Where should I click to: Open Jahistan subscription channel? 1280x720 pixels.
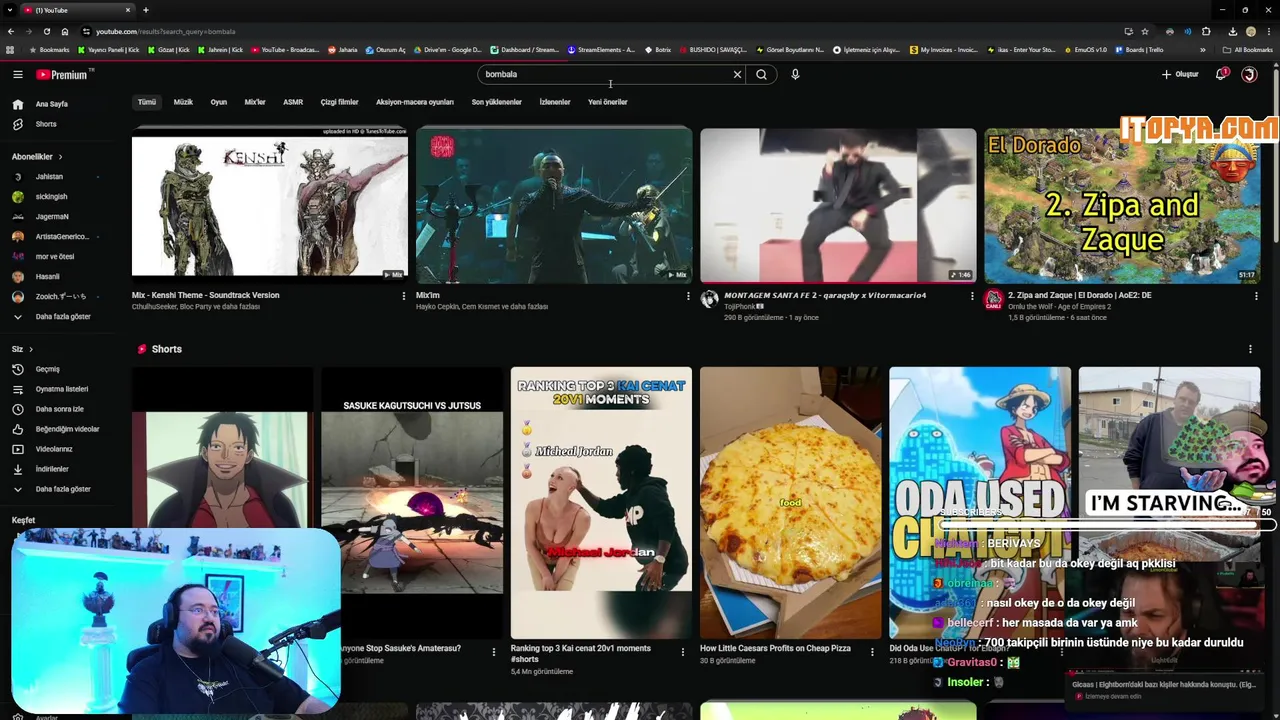(49, 177)
